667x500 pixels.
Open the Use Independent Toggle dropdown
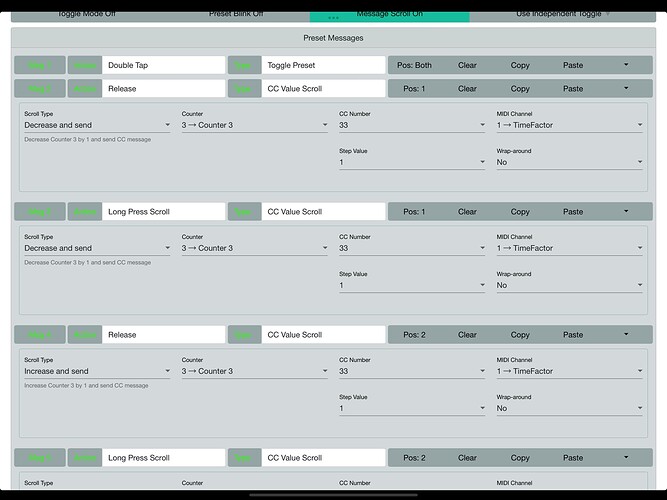tap(562, 15)
